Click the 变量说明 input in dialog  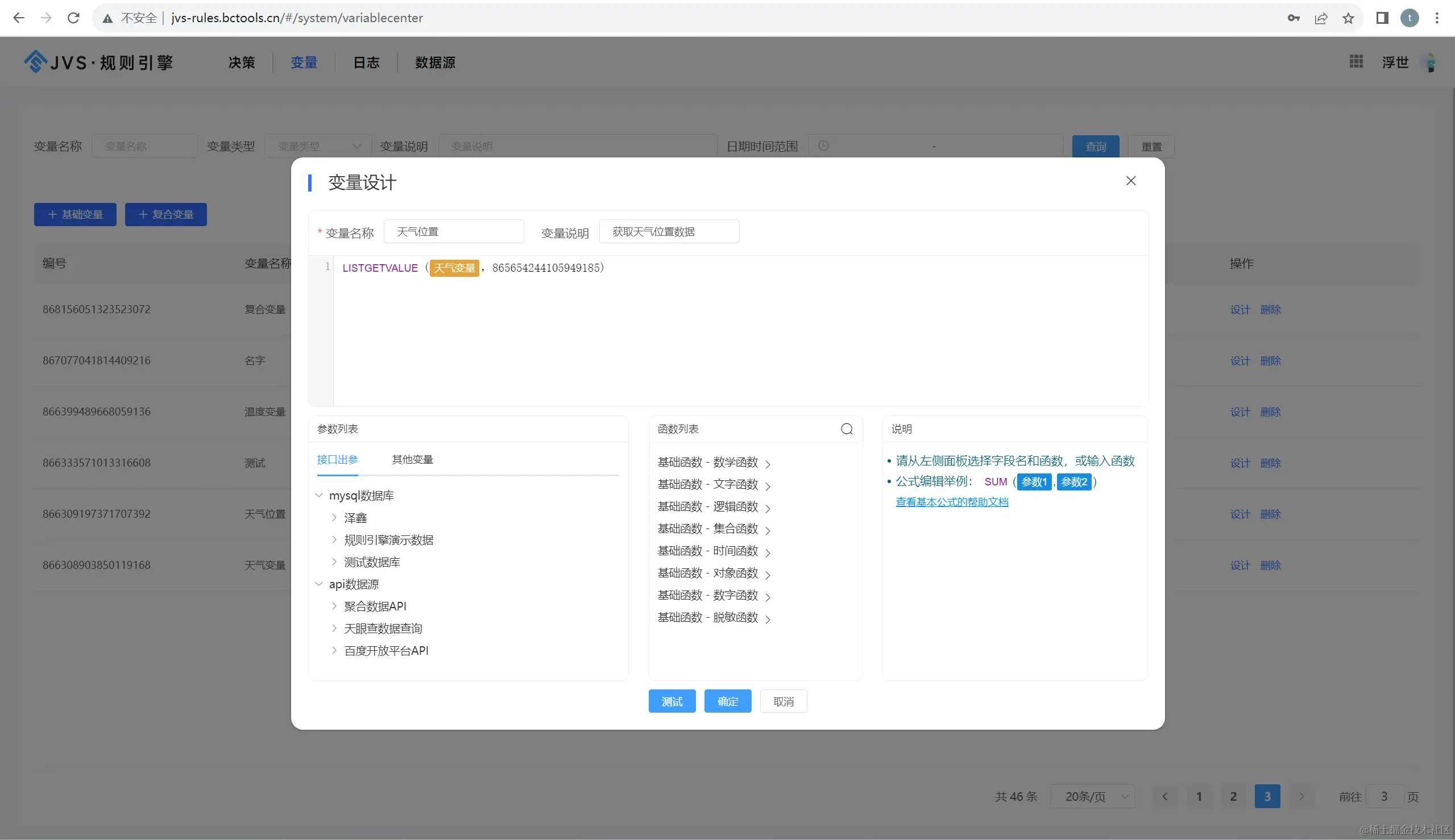pyautogui.click(x=668, y=231)
